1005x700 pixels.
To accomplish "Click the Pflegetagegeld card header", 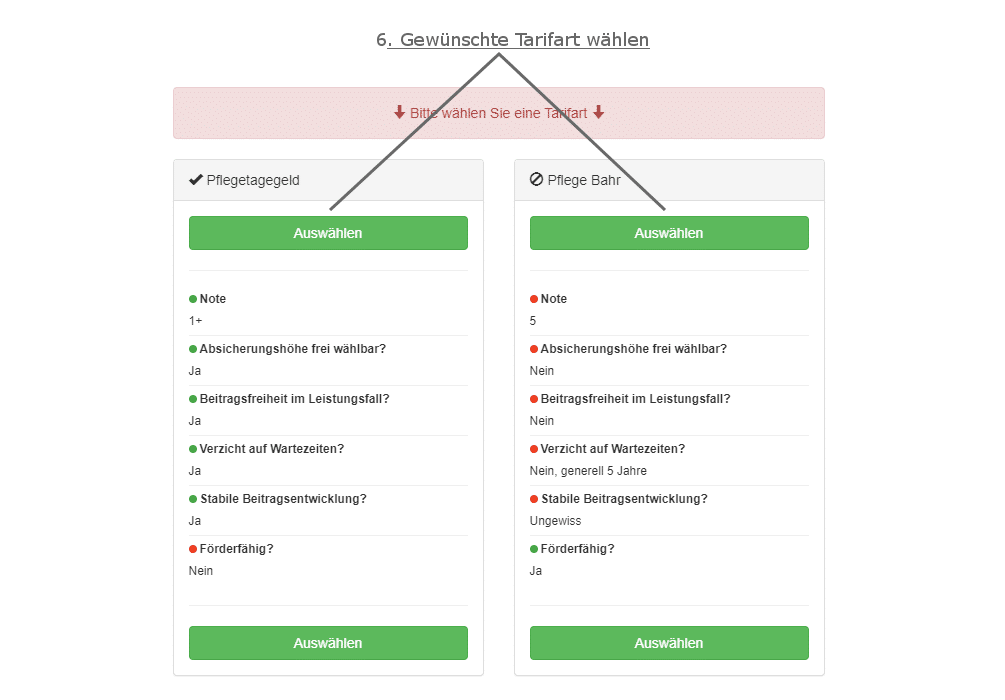I will 328,180.
